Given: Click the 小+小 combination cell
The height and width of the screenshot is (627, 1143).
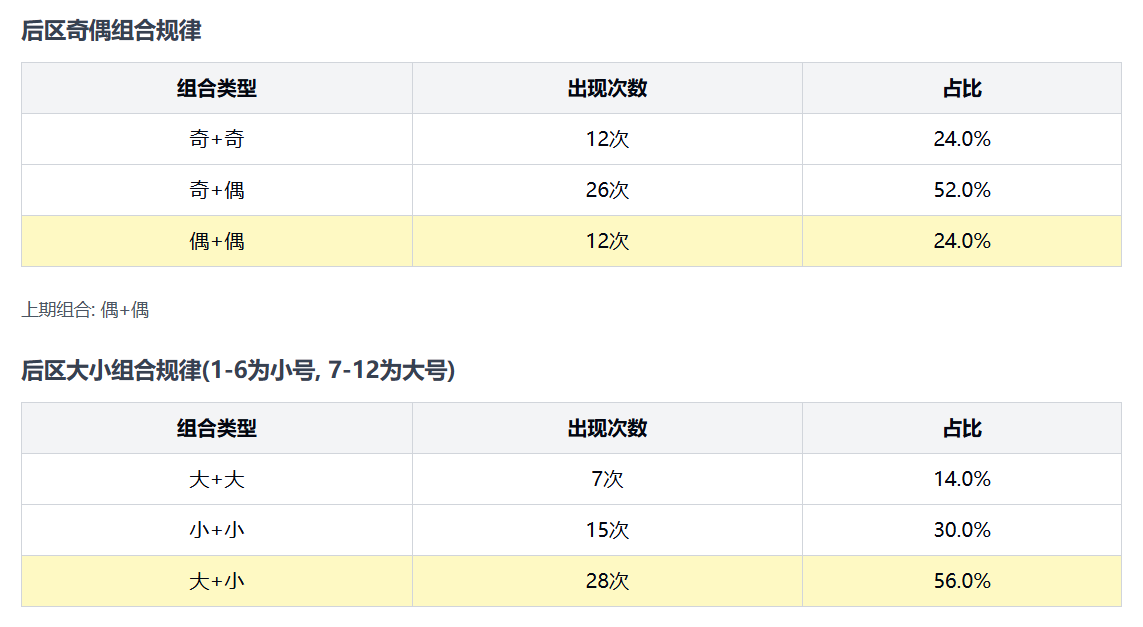Looking at the screenshot, I should click(x=216, y=530).
